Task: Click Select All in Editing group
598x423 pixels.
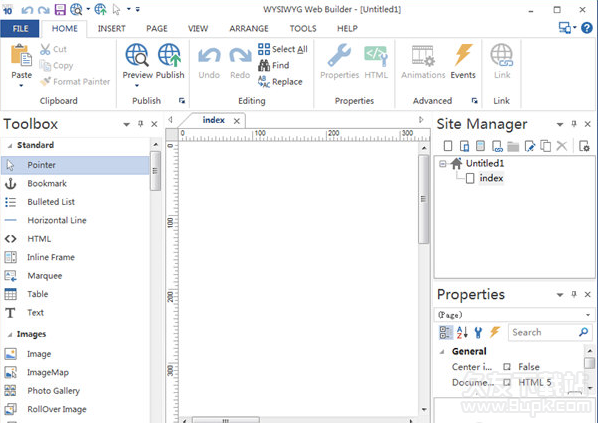Action: (283, 49)
